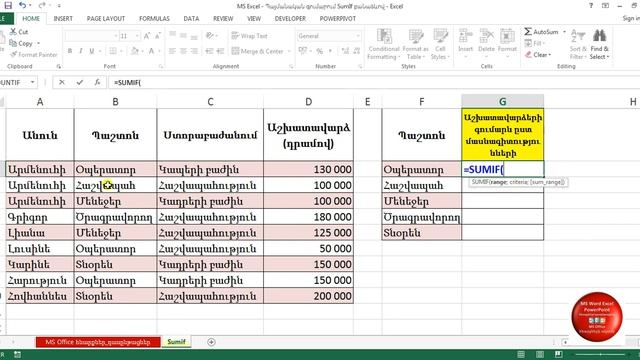The height and width of the screenshot is (360, 640).
Task: Open the font name dropdown arrow
Action: (x=116, y=36)
